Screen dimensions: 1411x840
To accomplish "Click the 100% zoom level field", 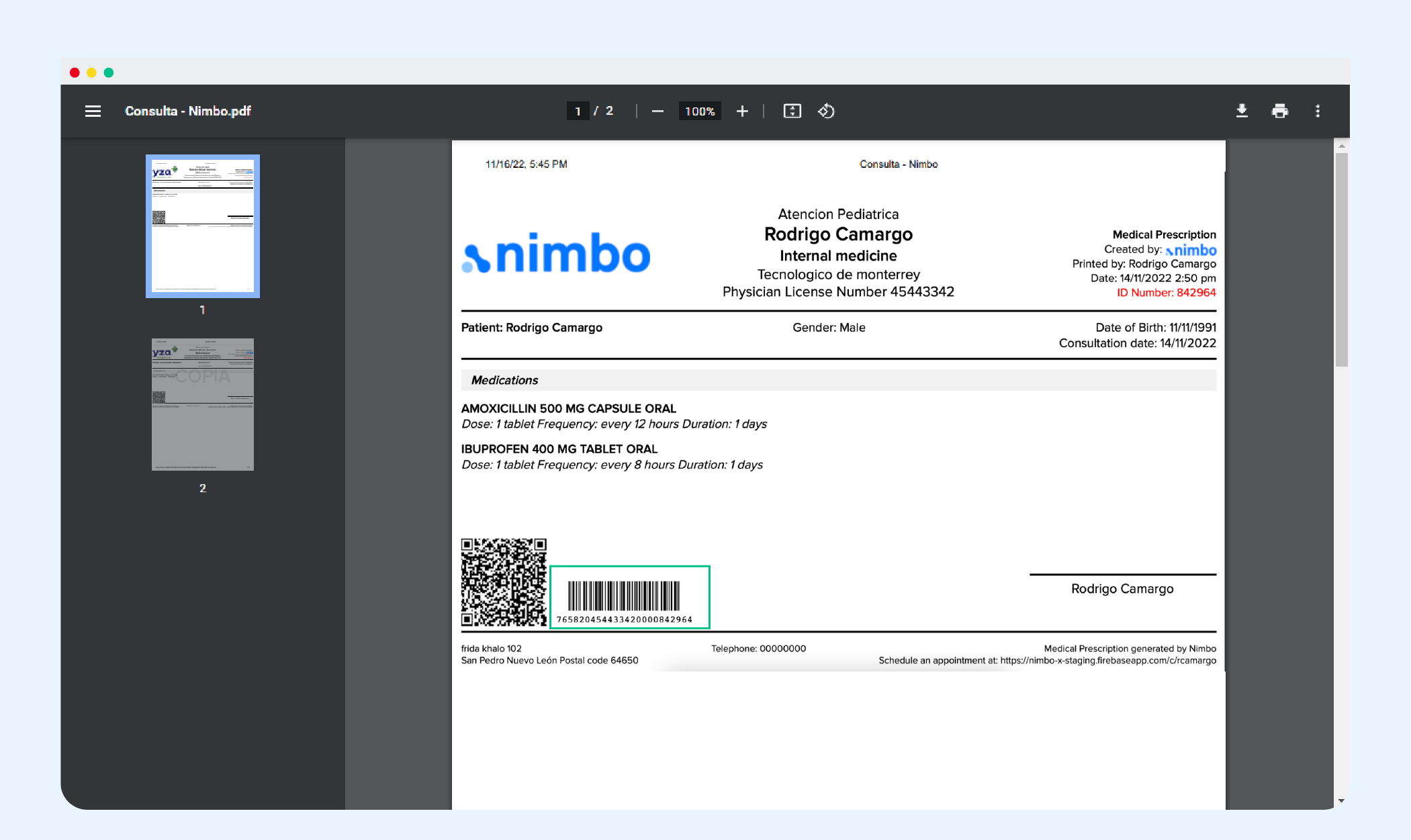I will click(699, 111).
